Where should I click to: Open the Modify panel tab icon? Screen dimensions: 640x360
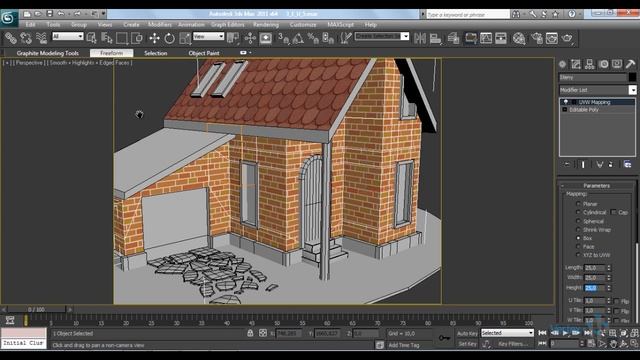point(576,64)
